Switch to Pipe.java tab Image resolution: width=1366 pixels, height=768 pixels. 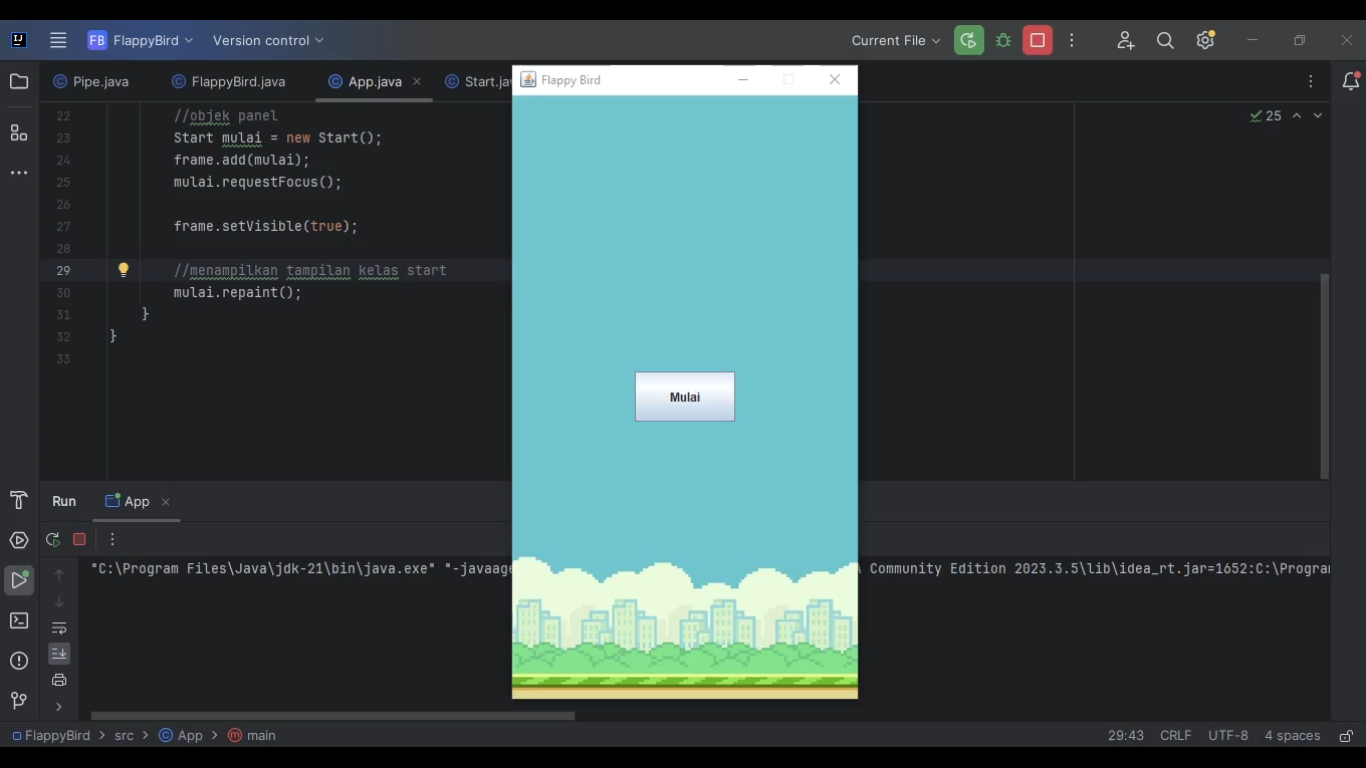(x=92, y=82)
